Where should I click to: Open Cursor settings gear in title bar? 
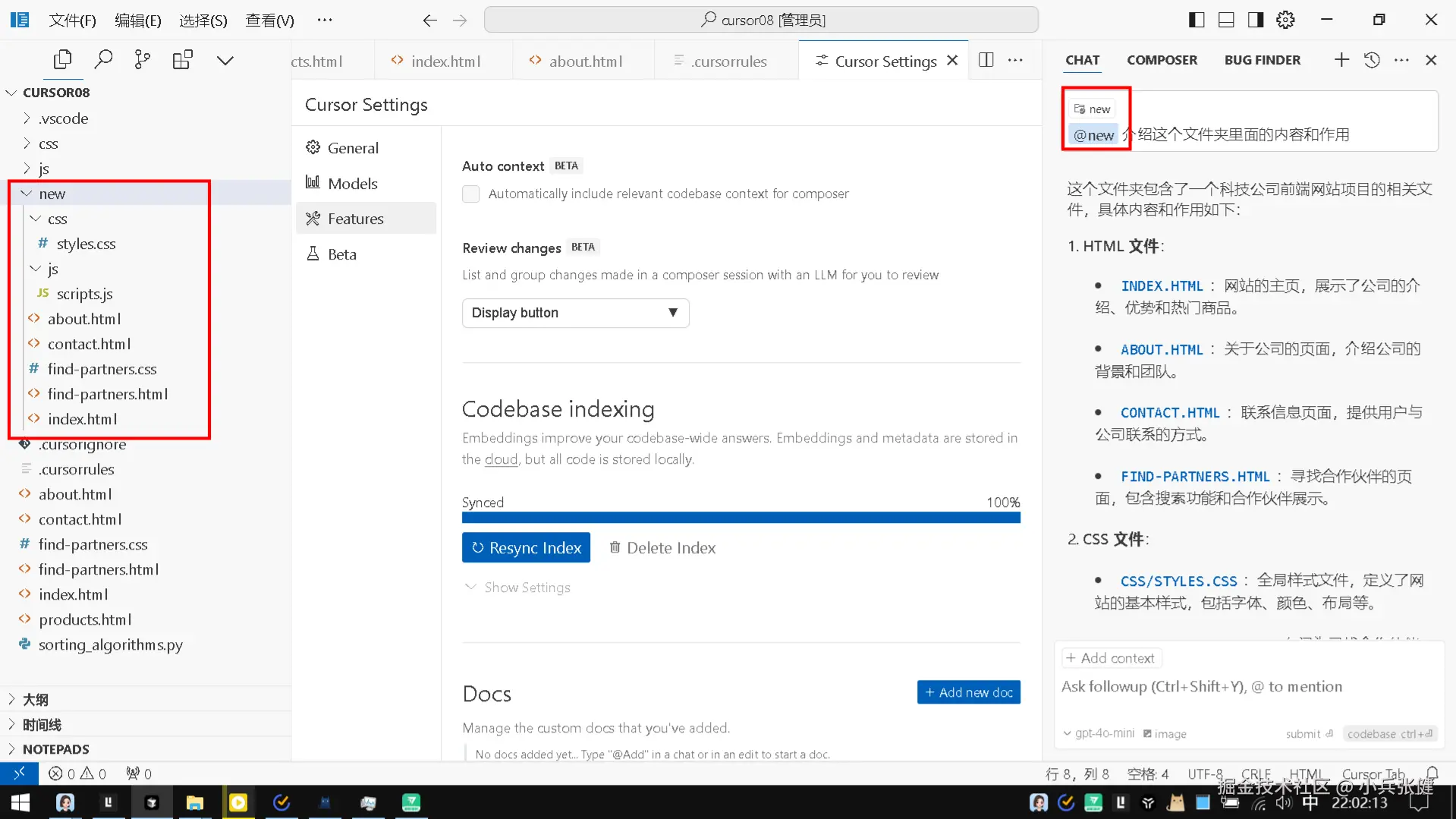point(1285,20)
